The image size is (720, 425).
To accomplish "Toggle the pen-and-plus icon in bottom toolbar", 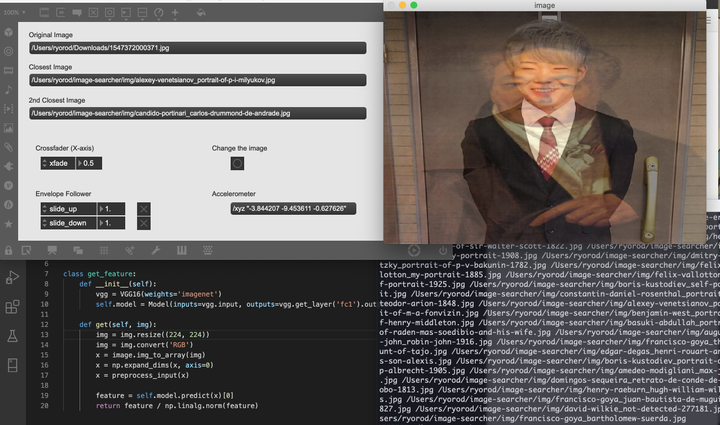I will click(130, 250).
